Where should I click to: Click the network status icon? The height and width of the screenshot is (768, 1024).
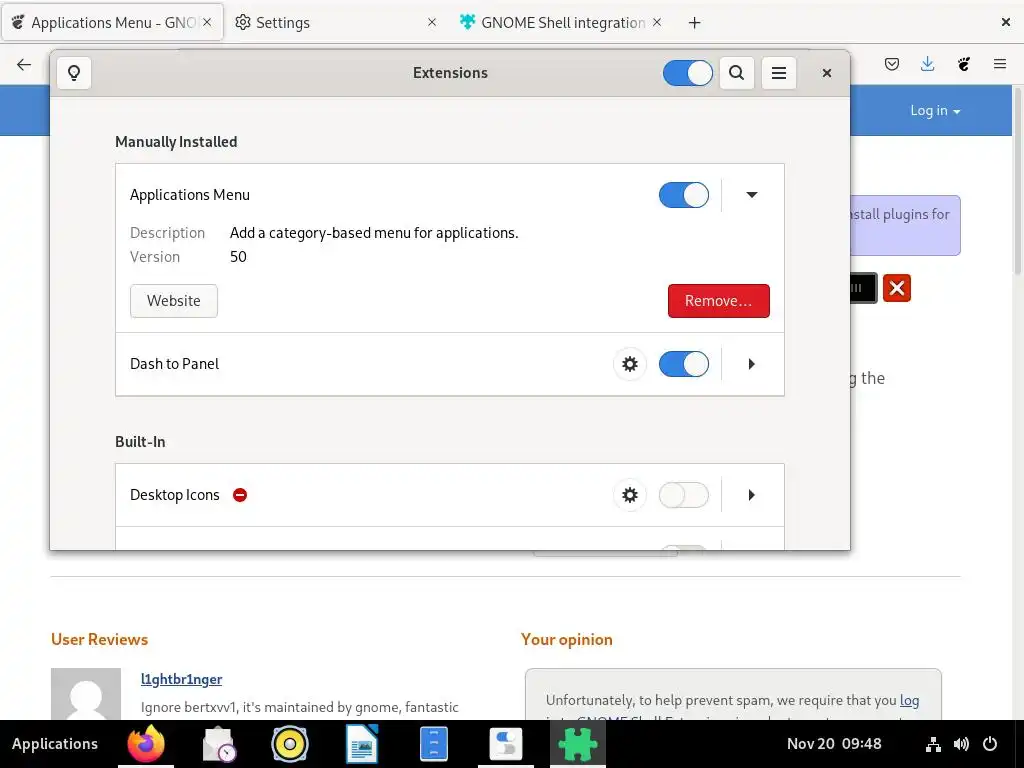(x=933, y=744)
